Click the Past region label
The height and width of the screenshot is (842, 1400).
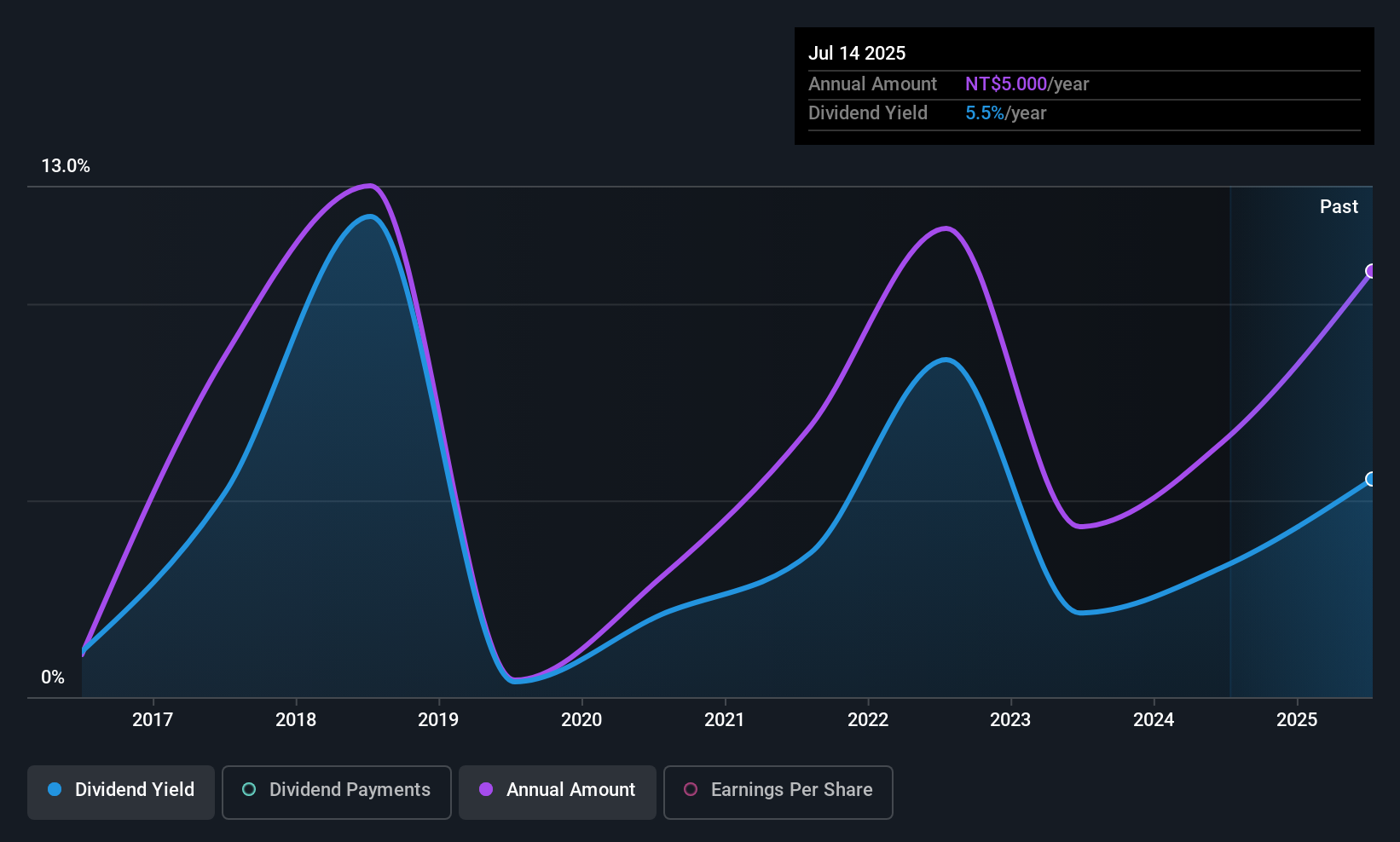click(1339, 206)
